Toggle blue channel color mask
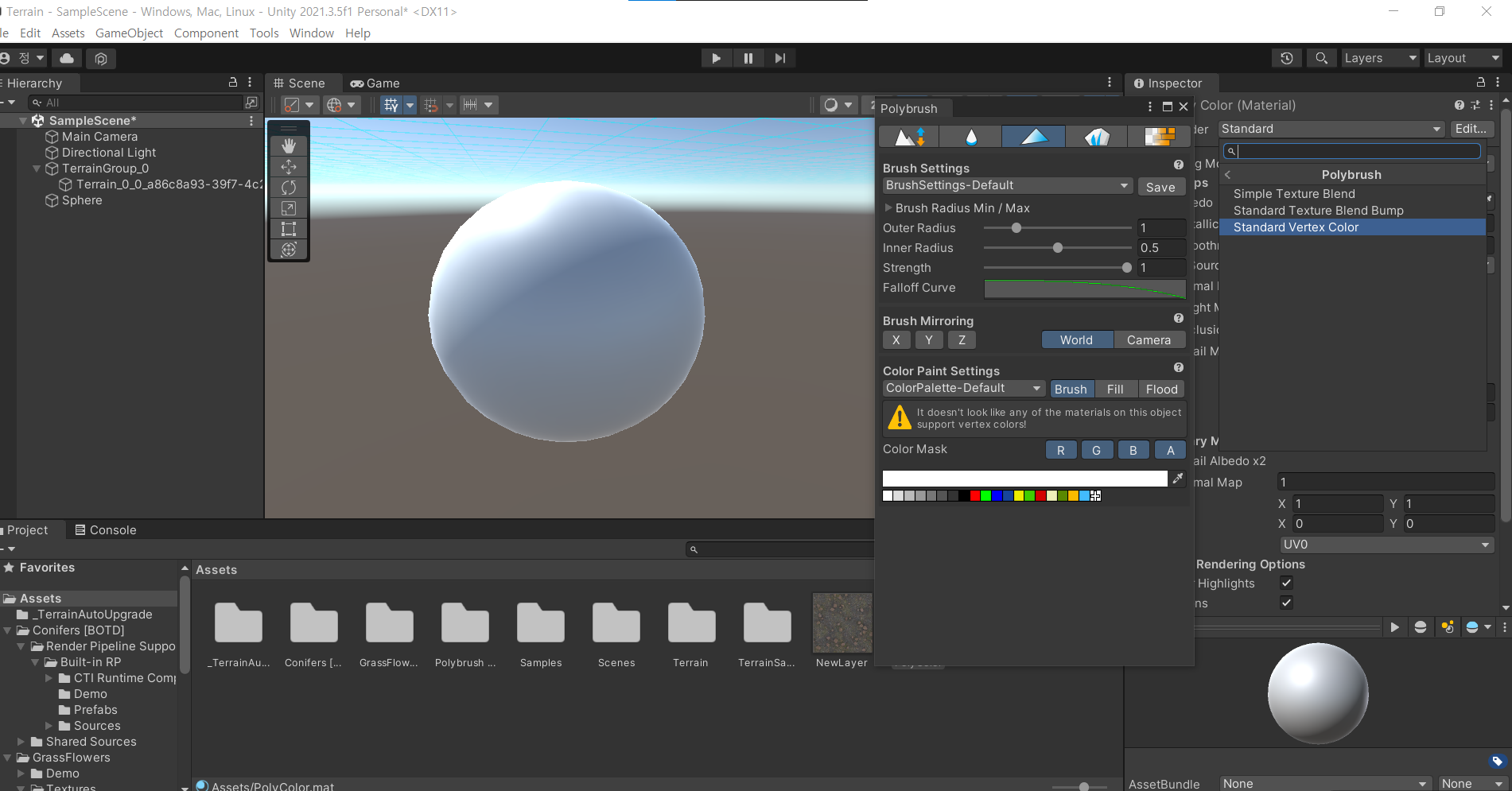Viewport: 1512px width, 791px height. 1133,450
